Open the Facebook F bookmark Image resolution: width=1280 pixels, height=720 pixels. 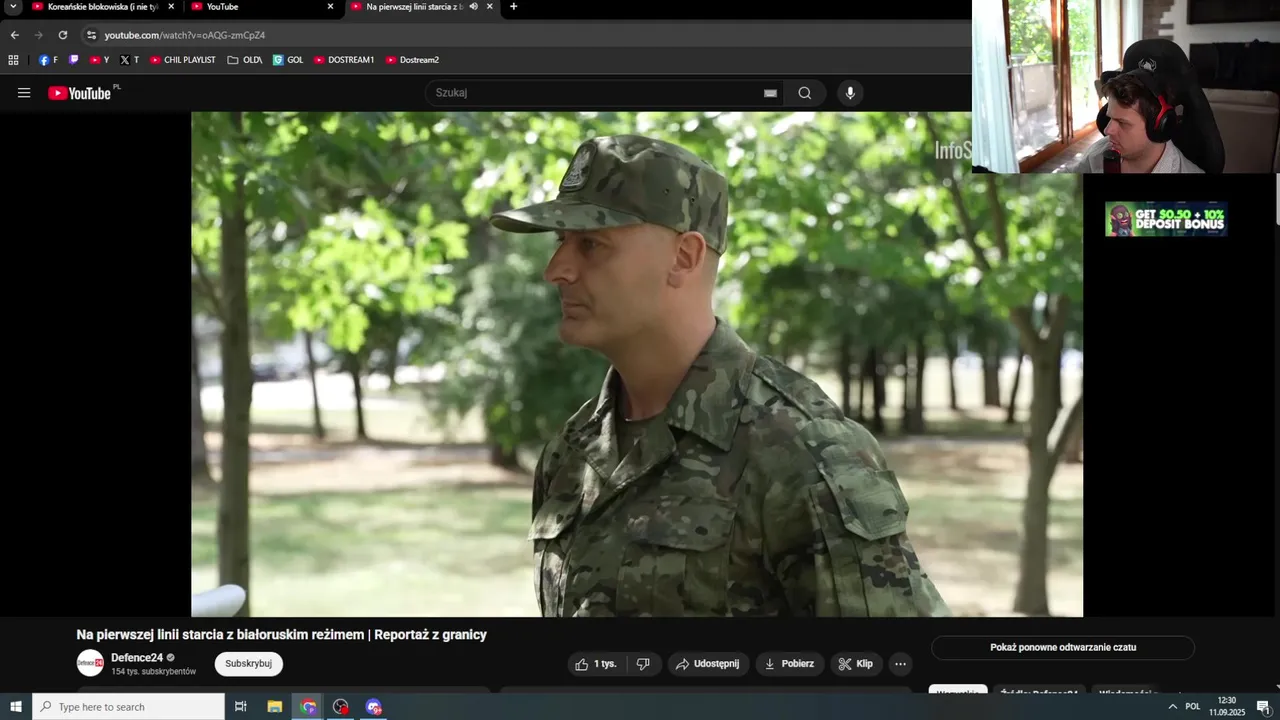(x=47, y=60)
